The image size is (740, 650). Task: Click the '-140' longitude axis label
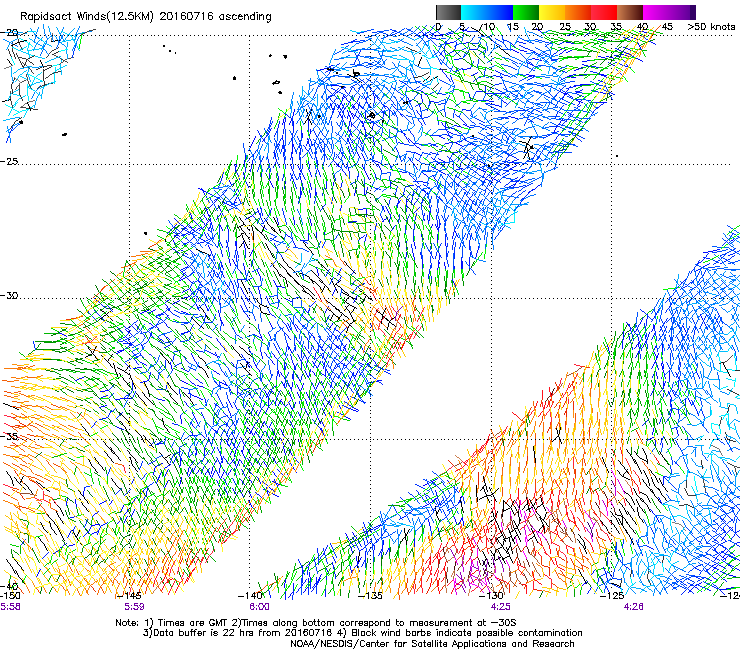click(250, 596)
